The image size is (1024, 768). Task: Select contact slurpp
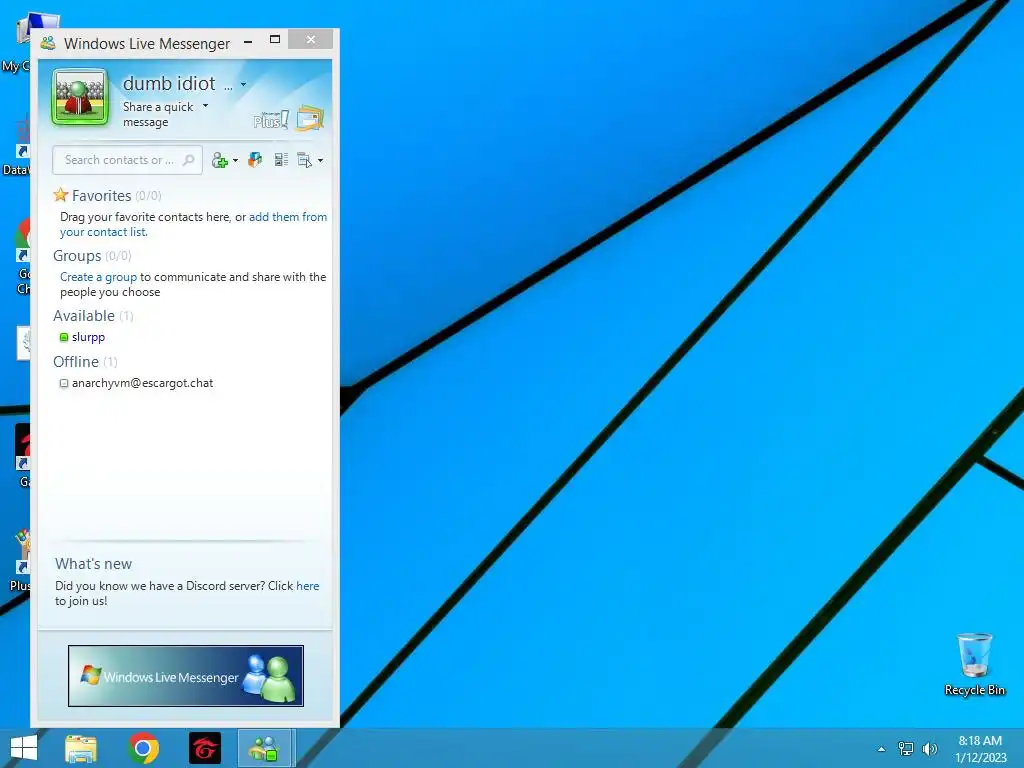[88, 337]
